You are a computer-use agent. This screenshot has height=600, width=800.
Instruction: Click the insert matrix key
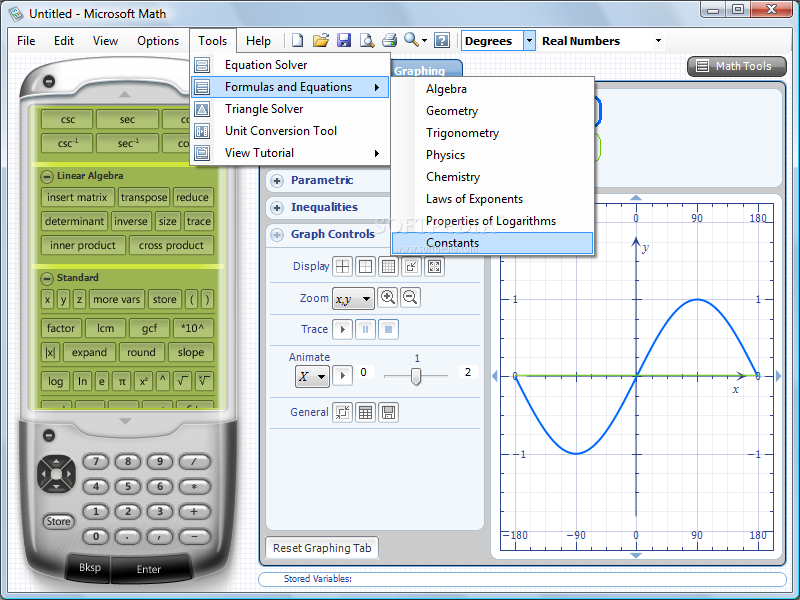77,197
